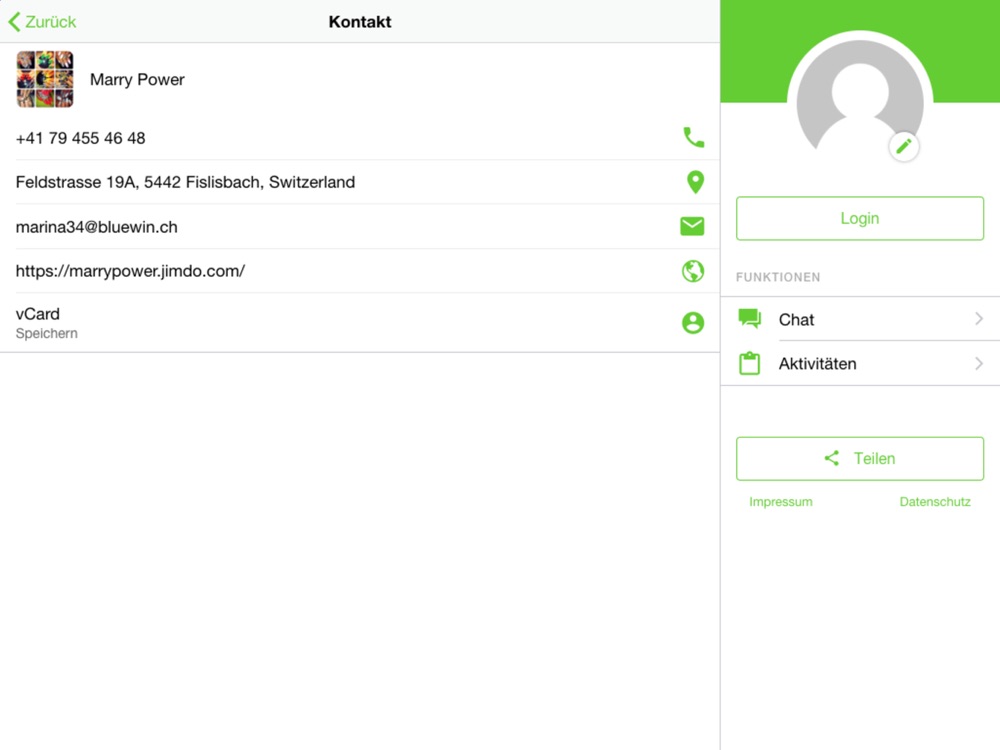This screenshot has width=1000, height=750.
Task: Click the Chat speech bubbles icon
Action: tap(749, 318)
